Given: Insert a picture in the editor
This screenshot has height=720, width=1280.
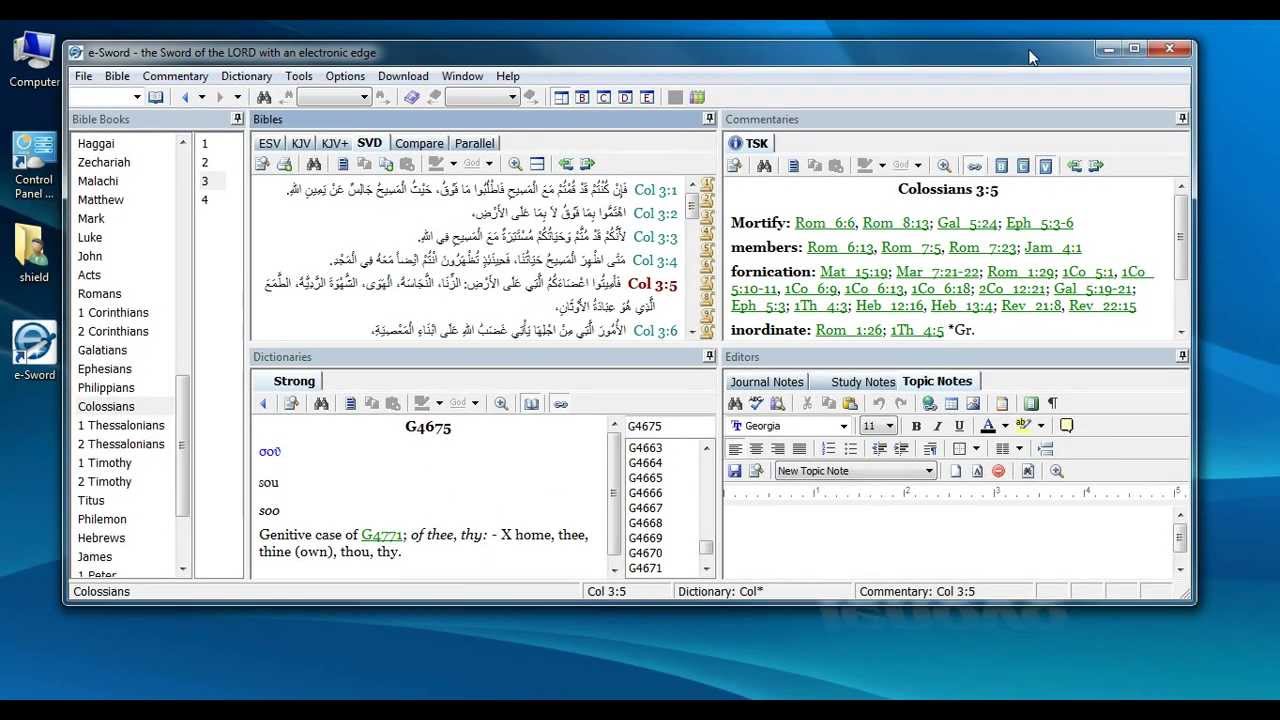Looking at the screenshot, I should pyautogui.click(x=973, y=403).
